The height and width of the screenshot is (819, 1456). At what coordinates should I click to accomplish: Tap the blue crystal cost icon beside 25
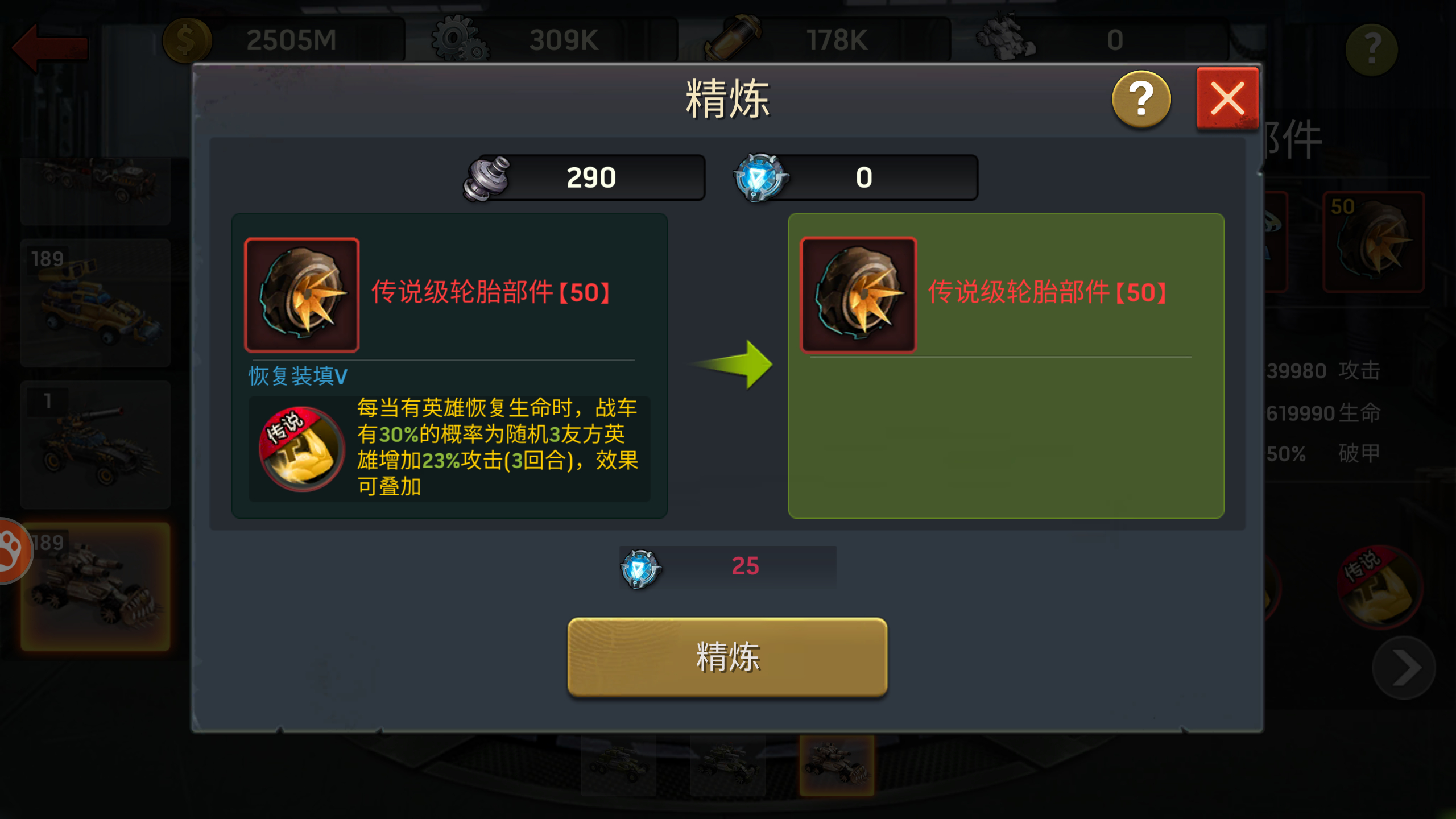point(640,568)
